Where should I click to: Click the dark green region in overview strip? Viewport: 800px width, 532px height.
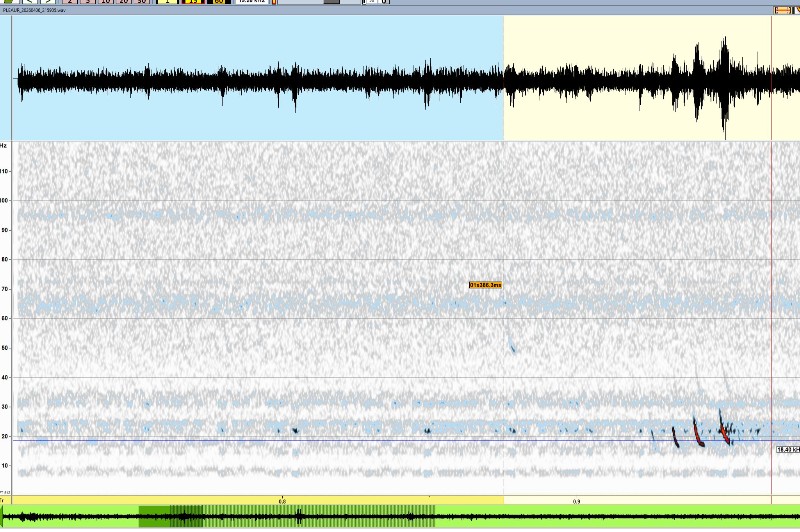point(170,516)
